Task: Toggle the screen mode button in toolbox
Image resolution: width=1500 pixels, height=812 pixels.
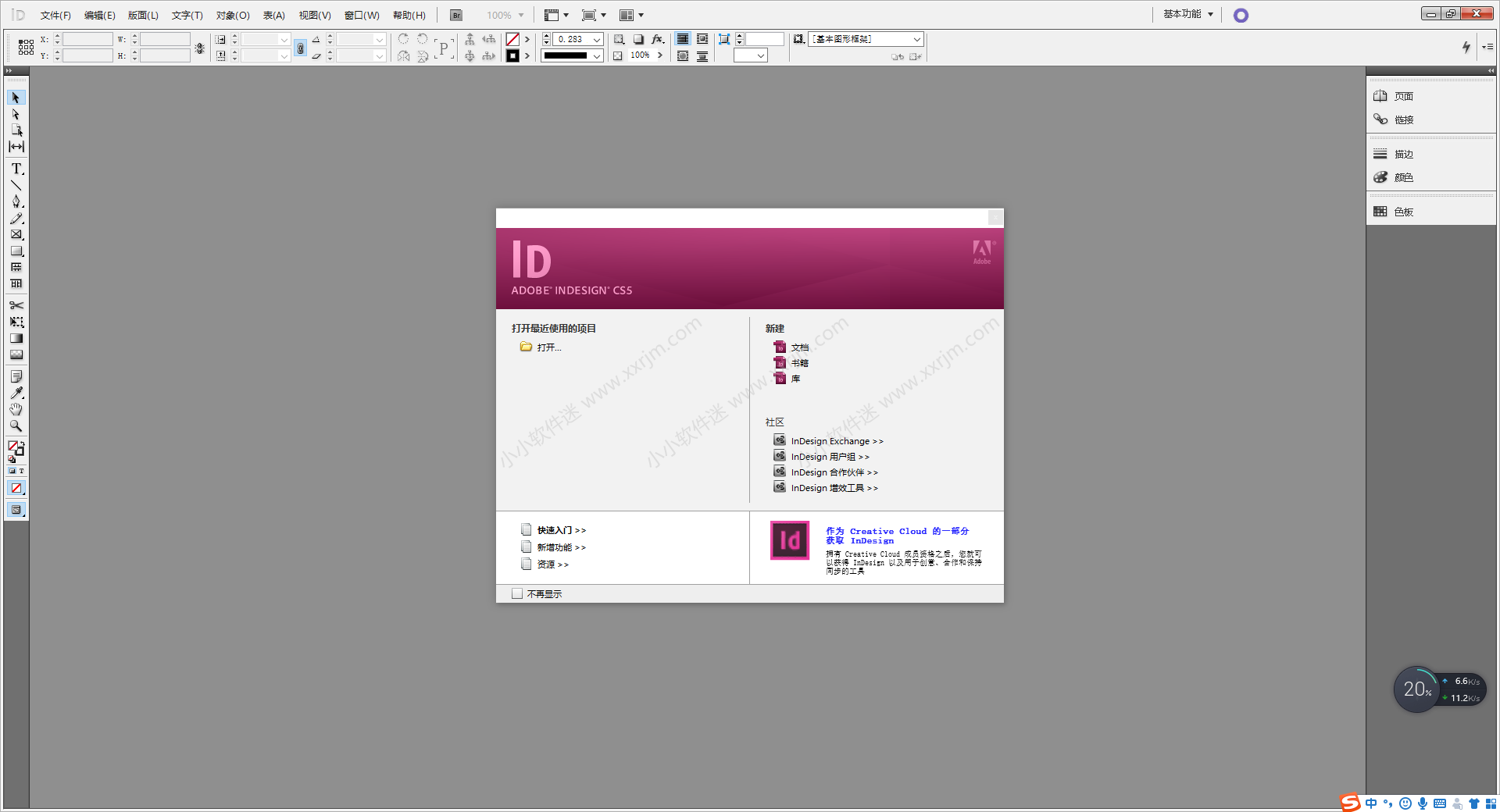Action: (16, 510)
